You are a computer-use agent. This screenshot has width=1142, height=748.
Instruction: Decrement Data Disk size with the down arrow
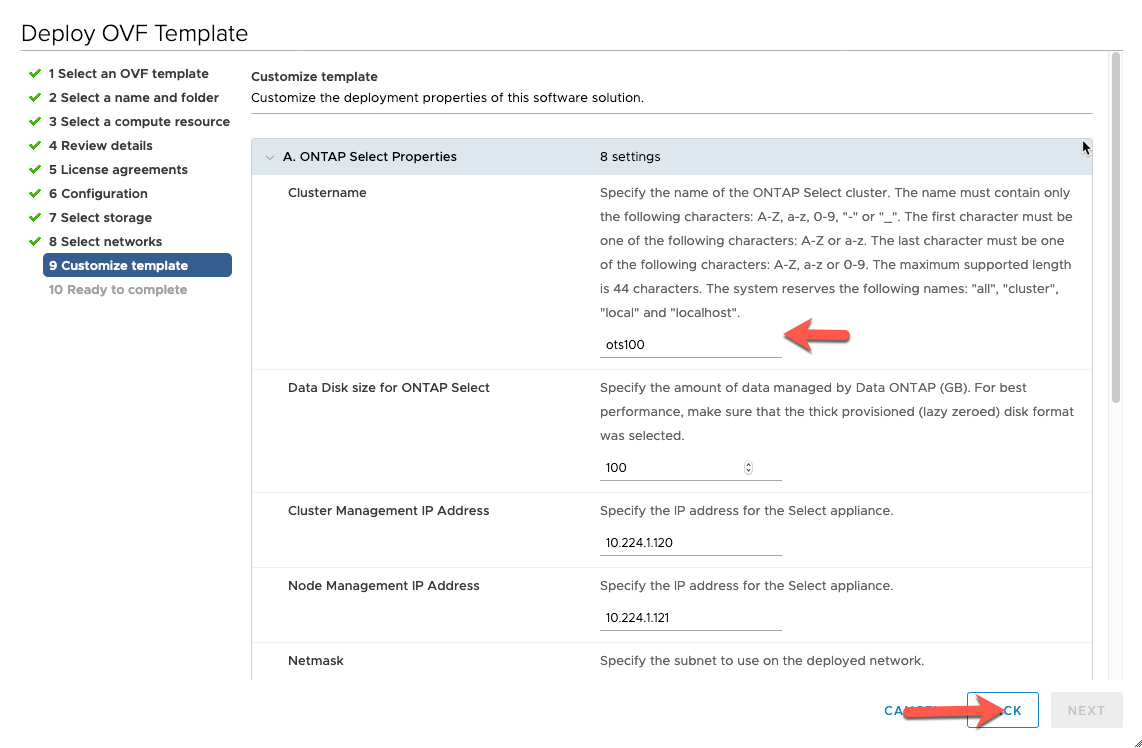747,471
